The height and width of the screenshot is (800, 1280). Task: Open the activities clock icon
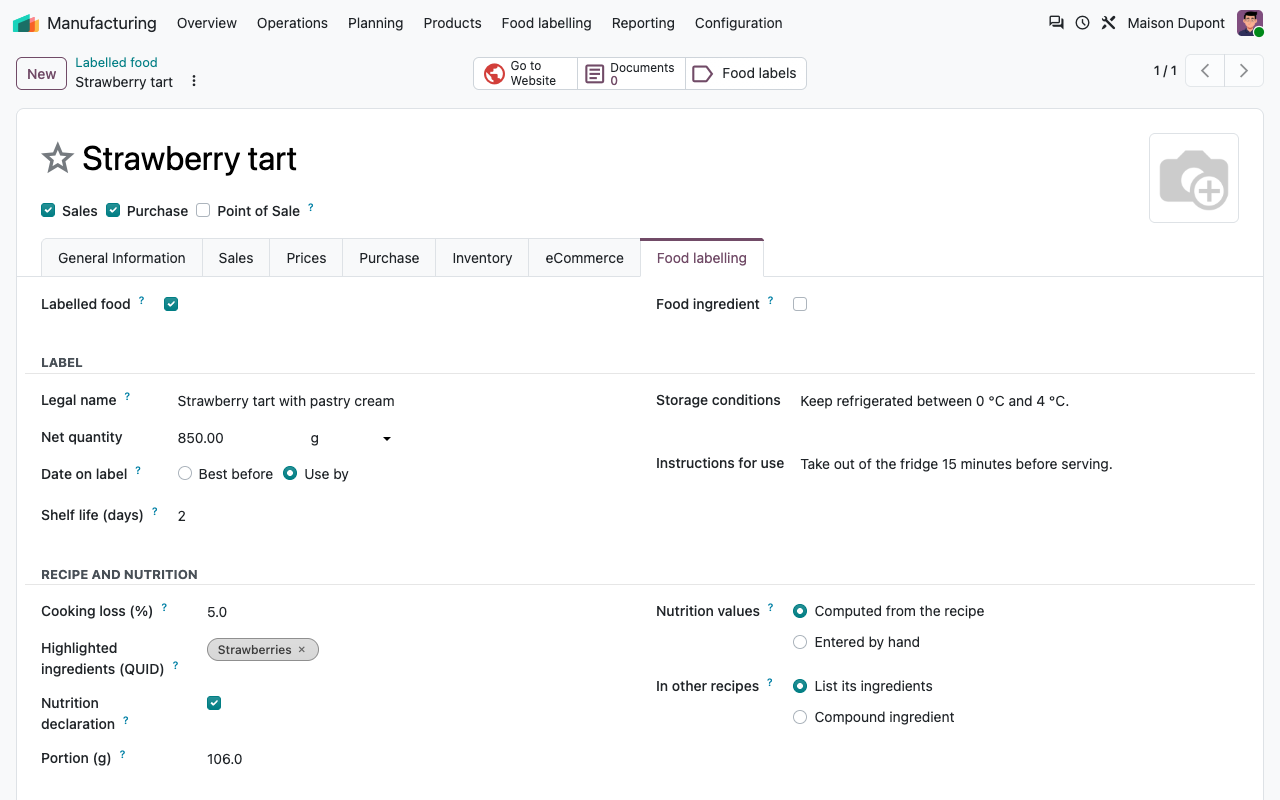tap(1082, 23)
